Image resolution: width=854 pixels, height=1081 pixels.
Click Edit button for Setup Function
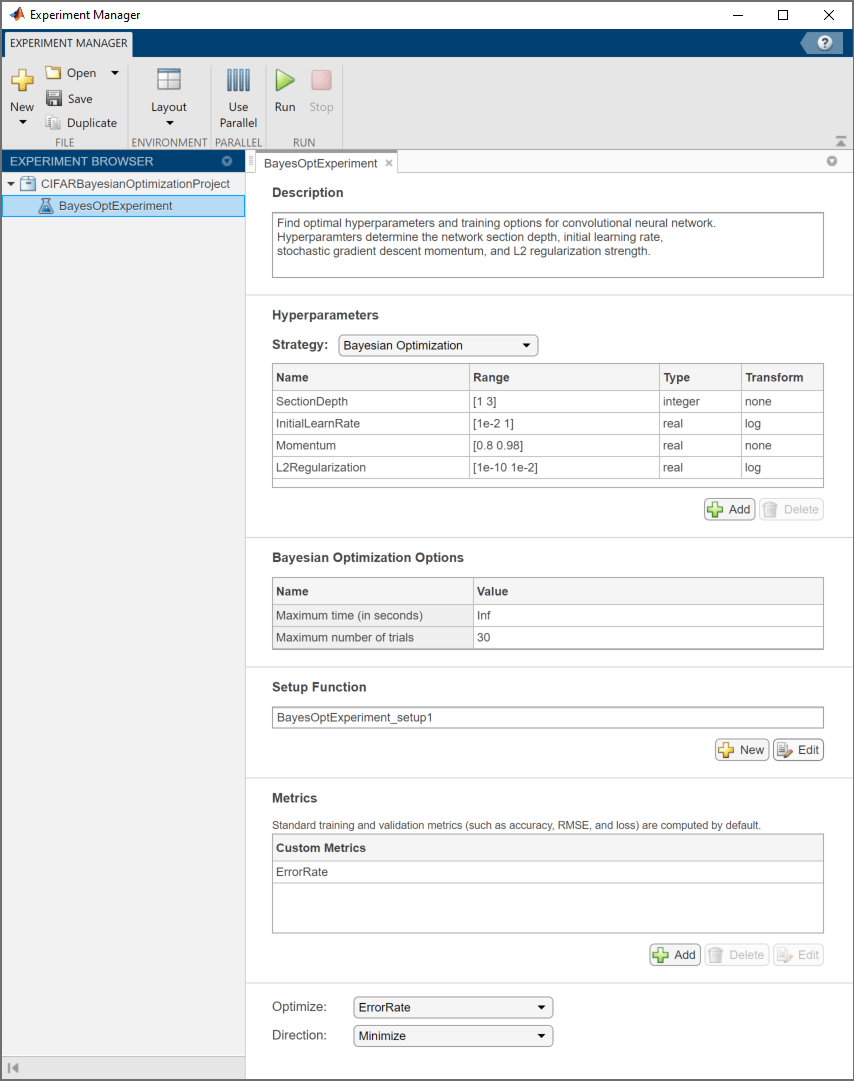point(798,749)
